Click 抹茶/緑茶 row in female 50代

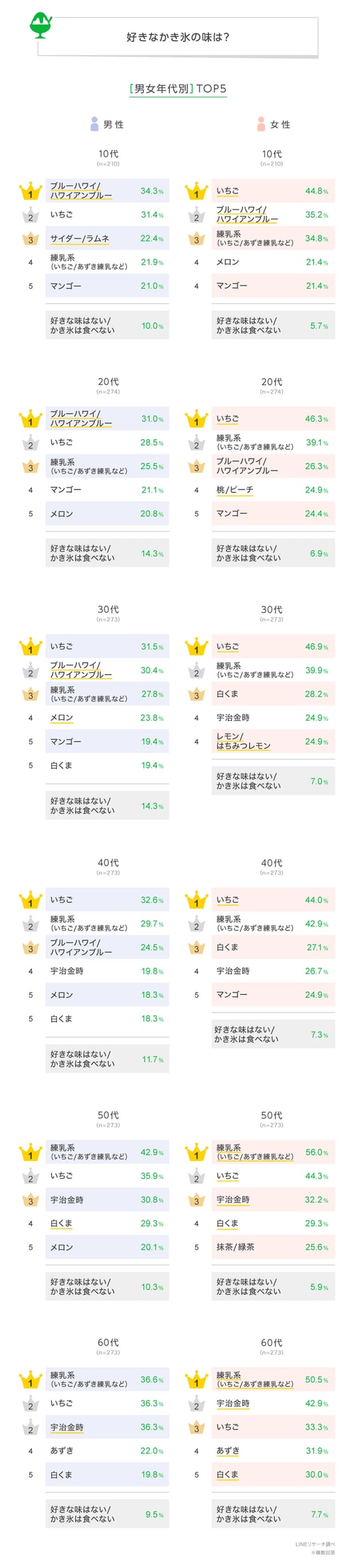coord(273,1247)
